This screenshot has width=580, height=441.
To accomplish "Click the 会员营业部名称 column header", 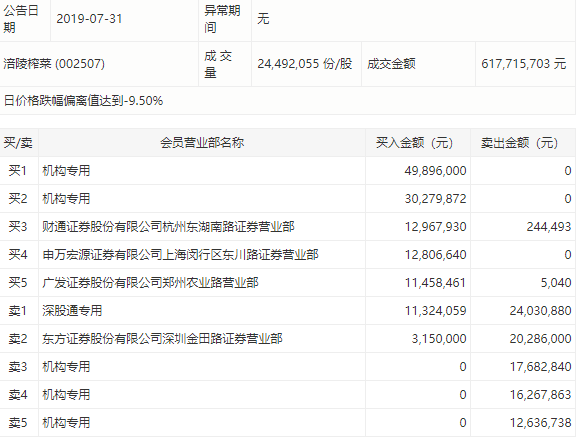I will tap(202, 143).
